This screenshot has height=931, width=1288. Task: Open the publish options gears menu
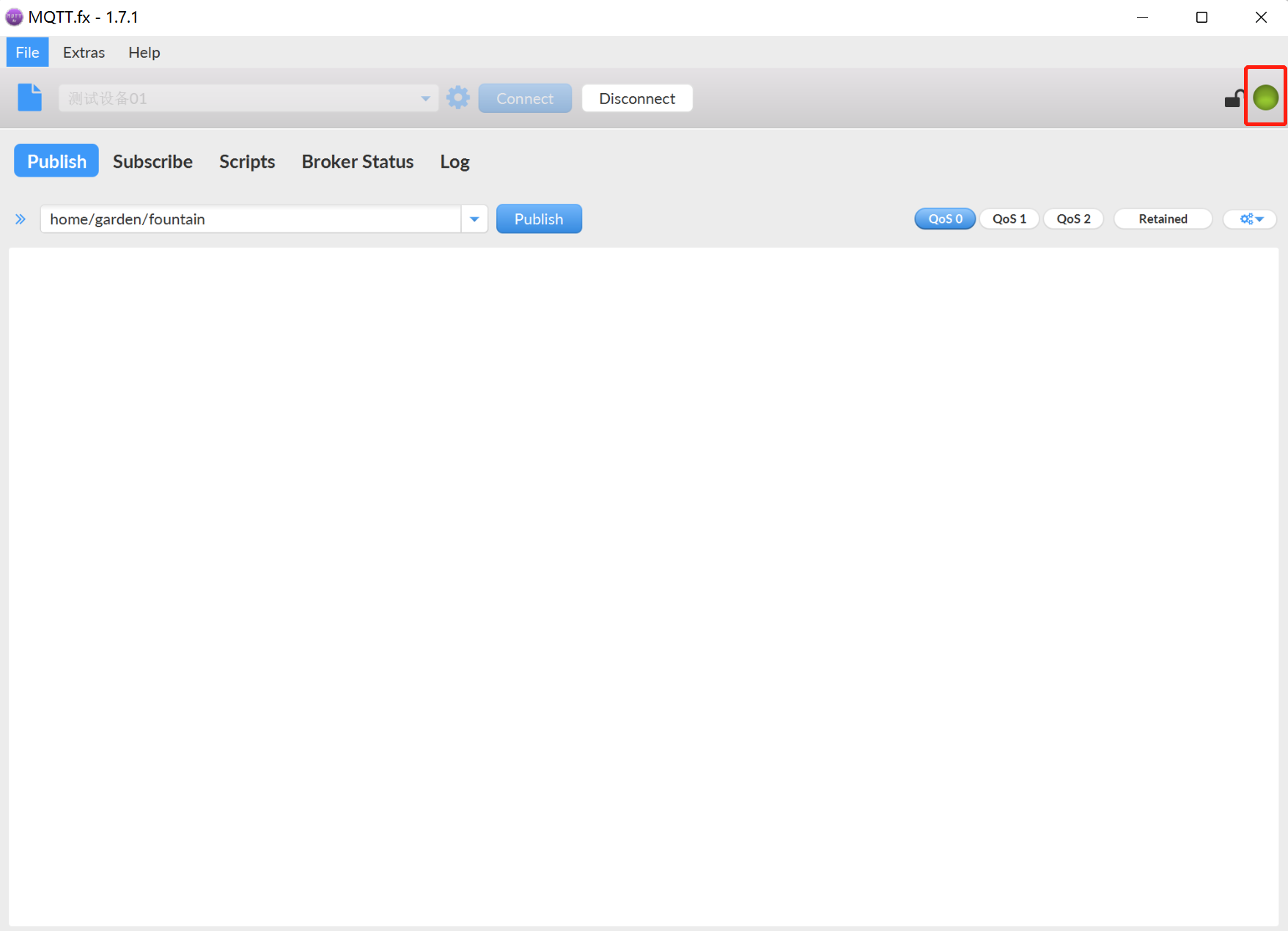tap(1251, 218)
